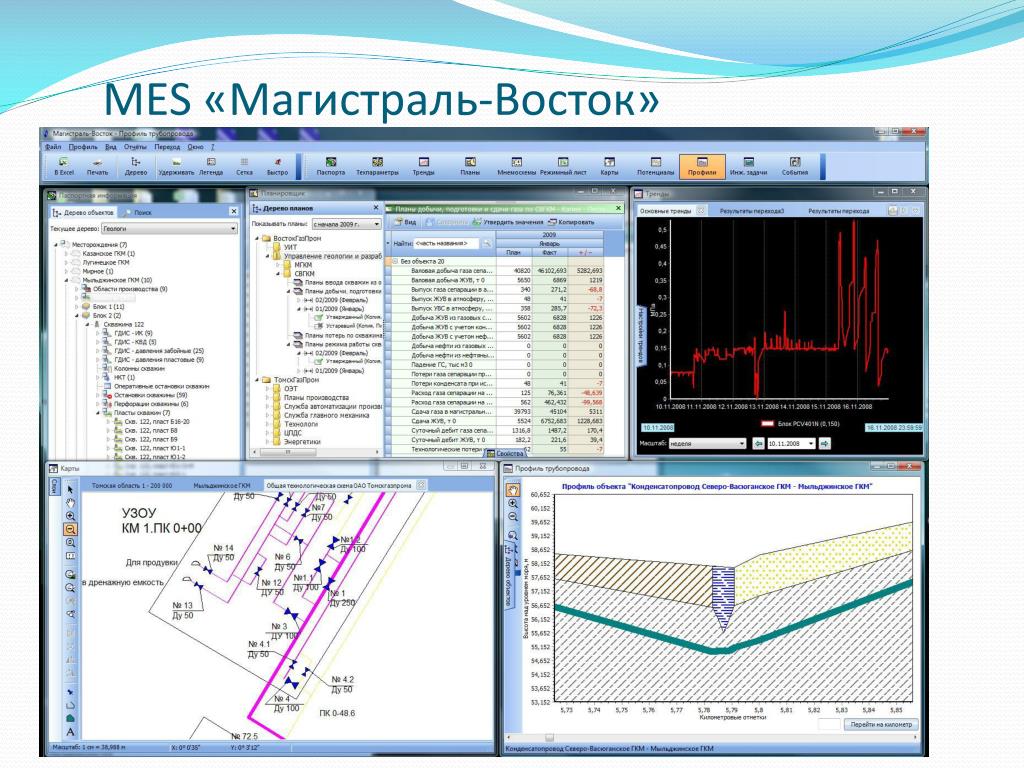
Task: Open the 'Масштаб' неделя dropdown
Action: pos(707,443)
